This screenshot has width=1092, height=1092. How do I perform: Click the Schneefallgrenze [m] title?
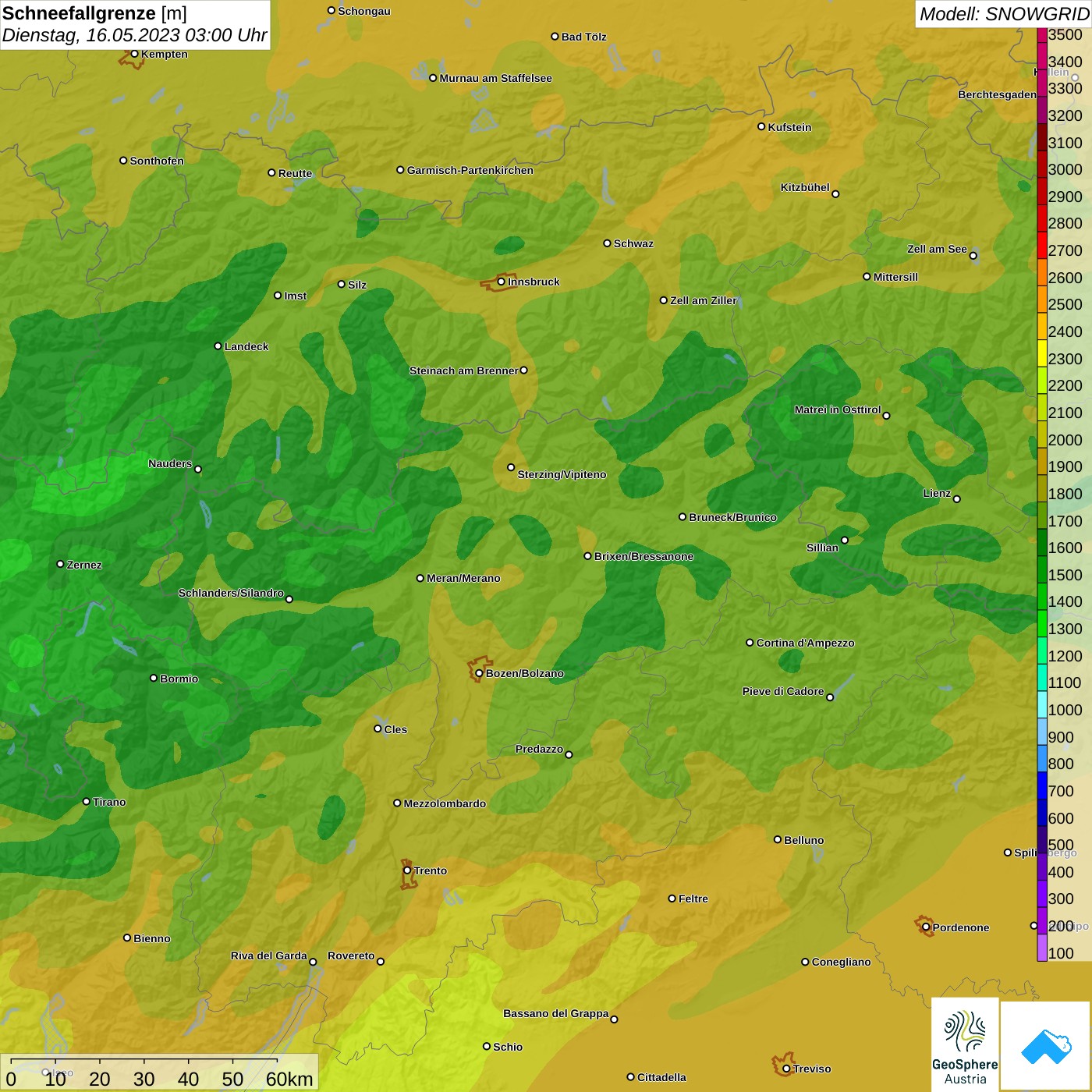[x=94, y=13]
